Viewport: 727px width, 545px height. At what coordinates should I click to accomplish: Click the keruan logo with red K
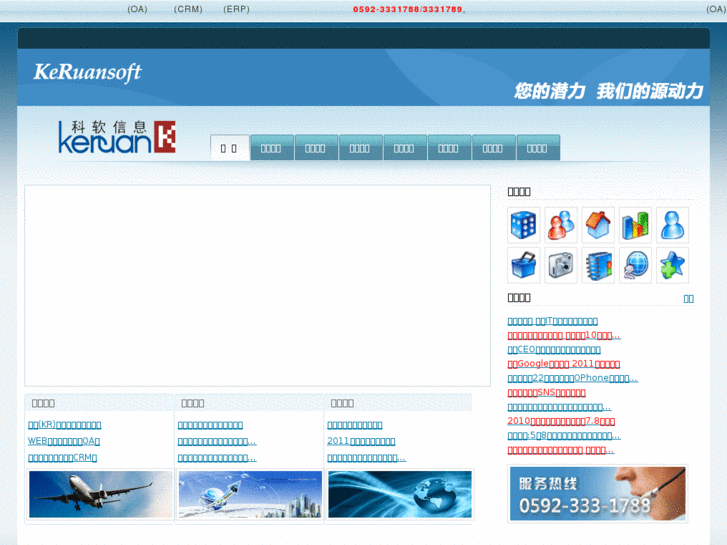click(x=117, y=137)
